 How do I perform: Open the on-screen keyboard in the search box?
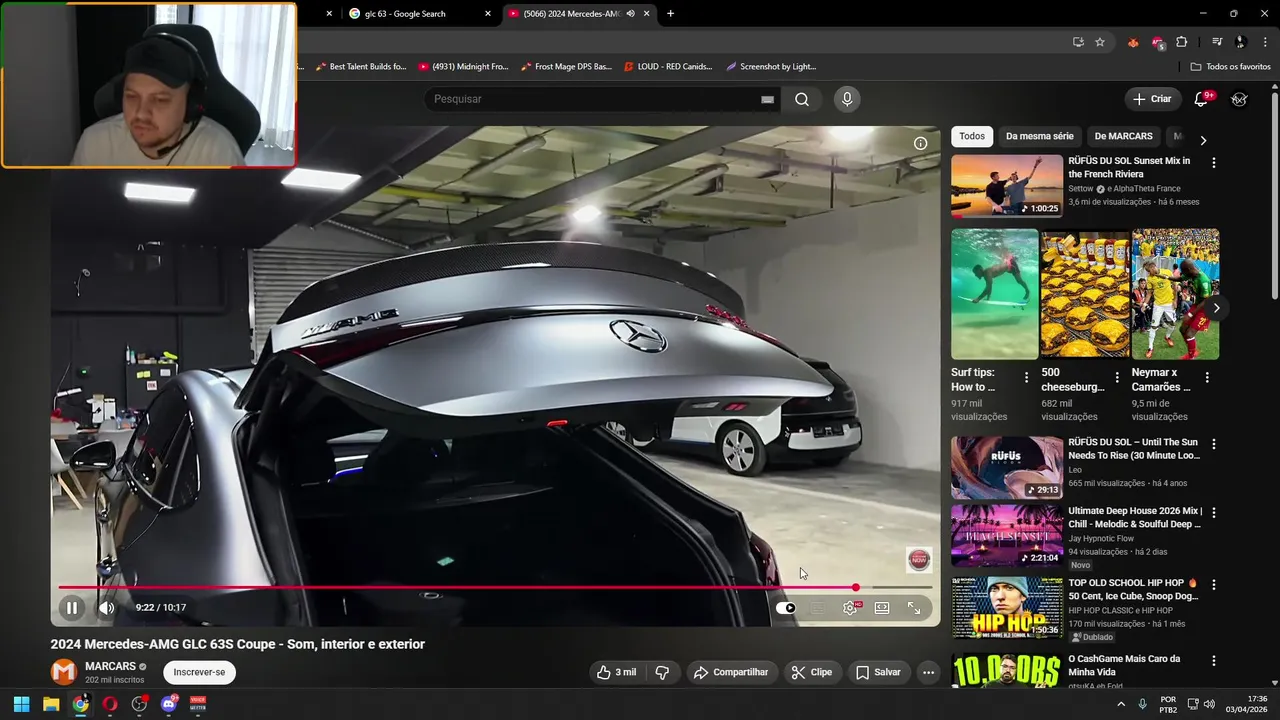pos(767,99)
